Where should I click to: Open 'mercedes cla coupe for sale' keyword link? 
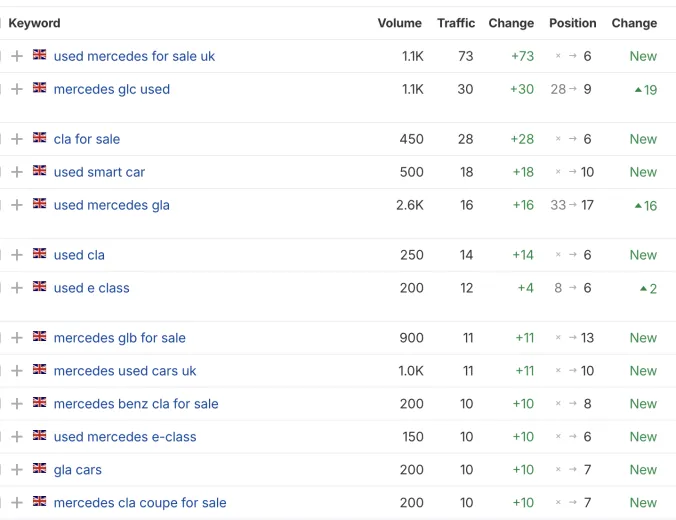point(140,503)
